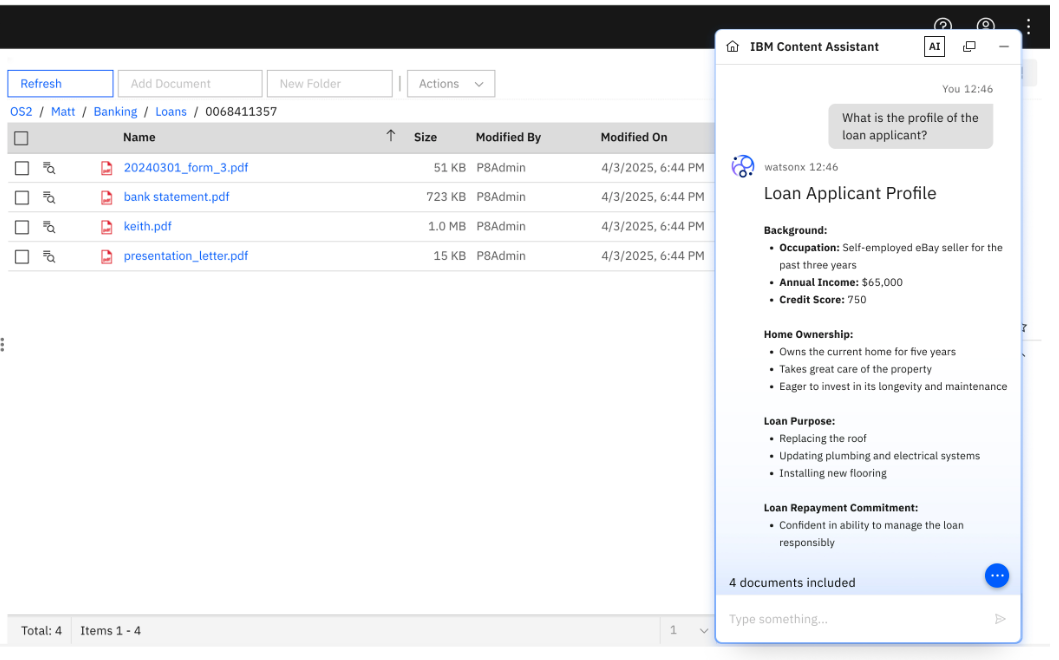Click the home icon in Content Assistant
Image resolution: width=1059 pixels, height=660 pixels.
pos(733,47)
